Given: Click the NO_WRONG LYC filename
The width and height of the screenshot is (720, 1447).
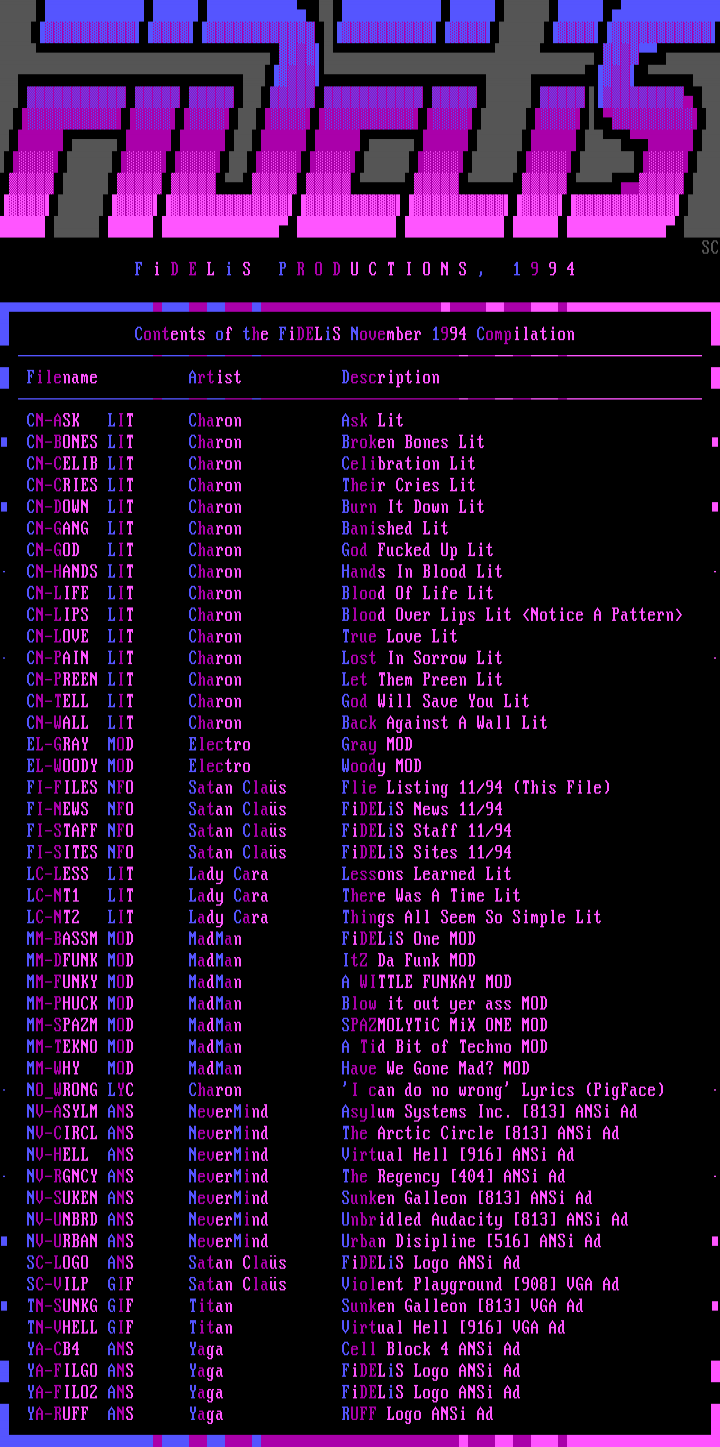Looking at the screenshot, I should point(80,1090).
